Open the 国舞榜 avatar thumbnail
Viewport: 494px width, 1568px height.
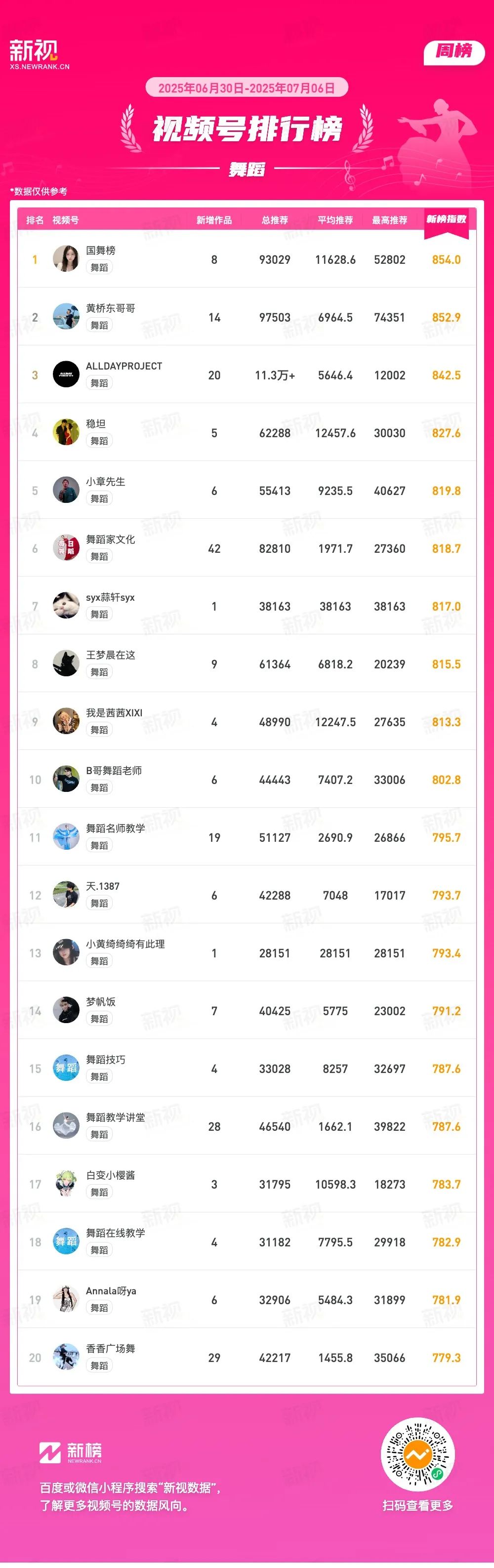point(66,259)
